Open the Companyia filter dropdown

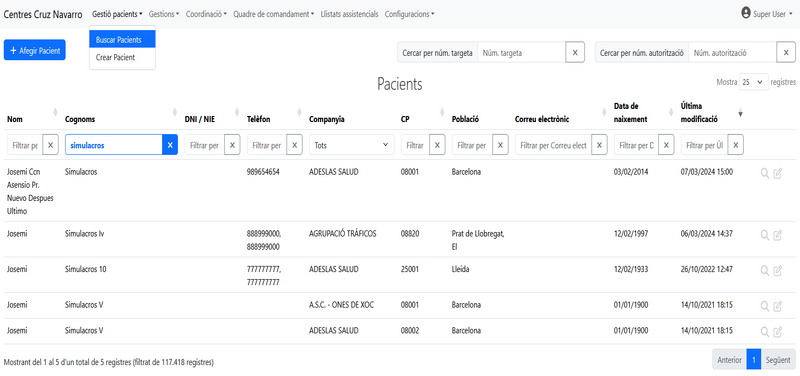pyautogui.click(x=352, y=145)
